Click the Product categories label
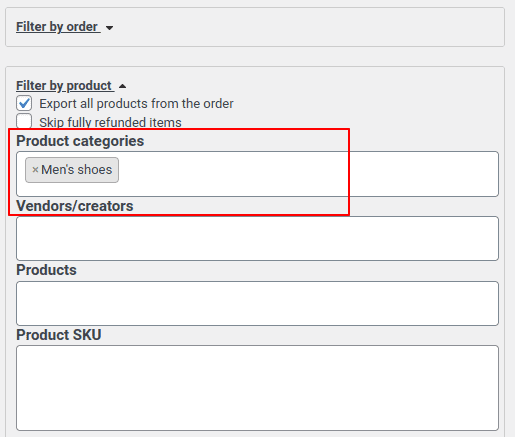Image resolution: width=515 pixels, height=437 pixels. [x=80, y=141]
